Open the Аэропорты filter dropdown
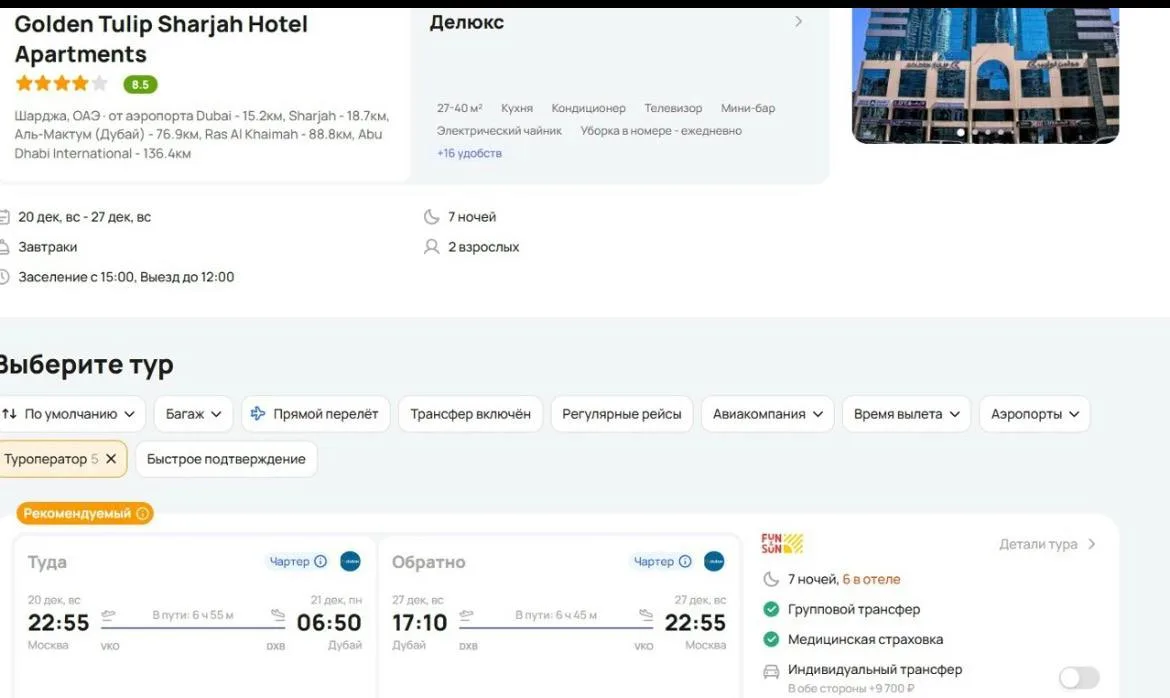 click(1034, 414)
